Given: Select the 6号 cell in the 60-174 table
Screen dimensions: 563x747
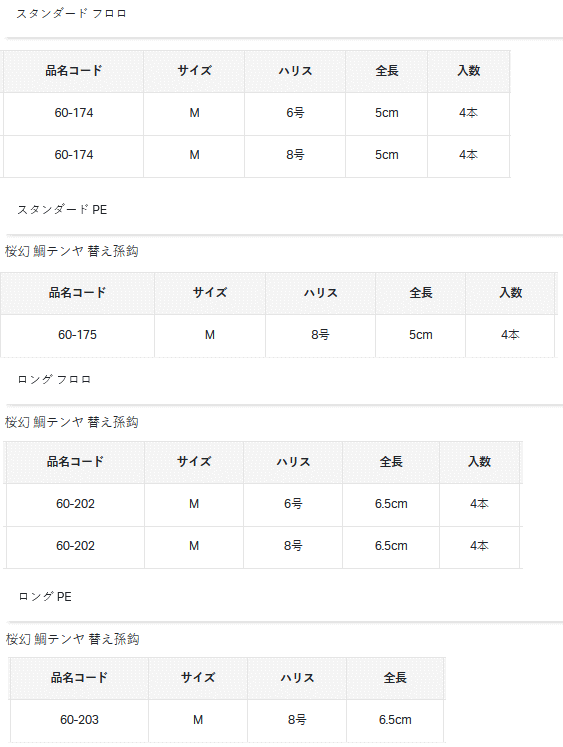Looking at the screenshot, I should point(295,113).
